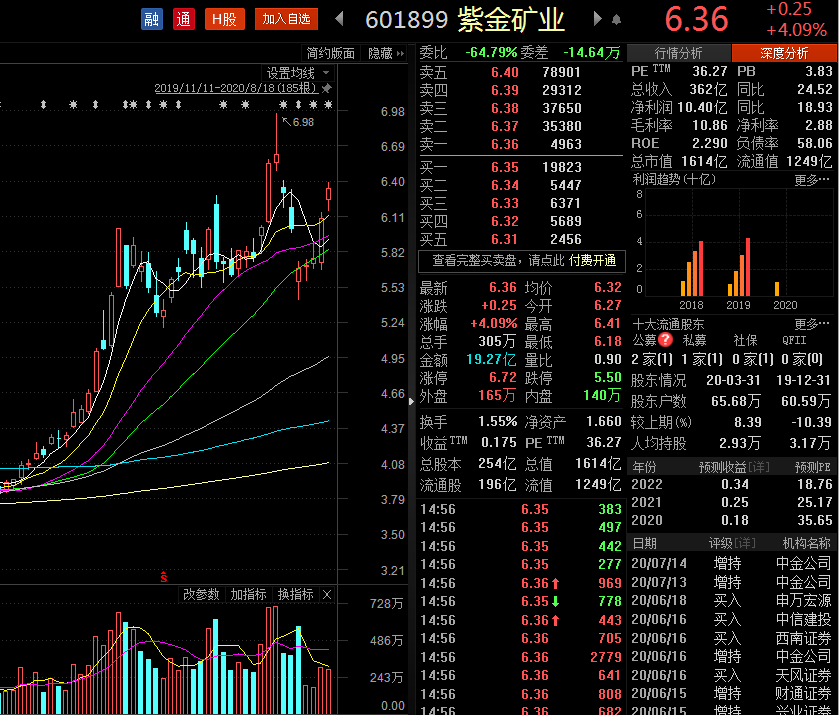
Task: Click the blue 融 margin trading badge
Action: pyautogui.click(x=151, y=19)
